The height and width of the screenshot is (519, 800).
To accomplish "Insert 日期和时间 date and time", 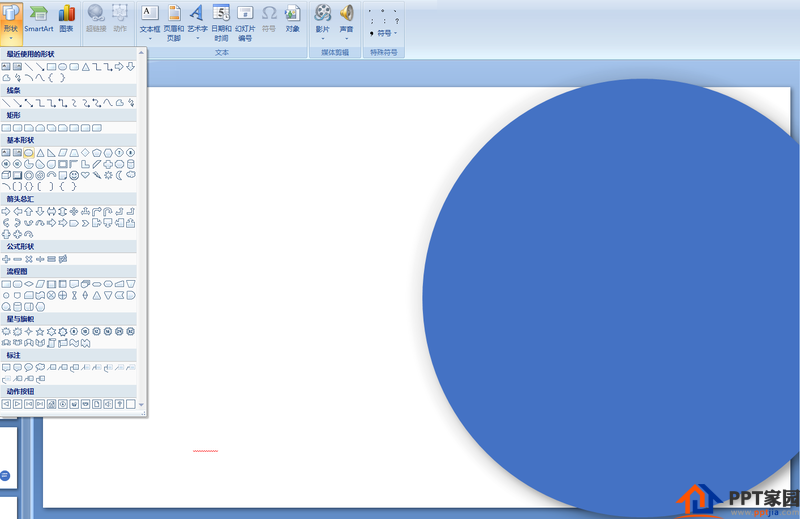I will point(221,23).
